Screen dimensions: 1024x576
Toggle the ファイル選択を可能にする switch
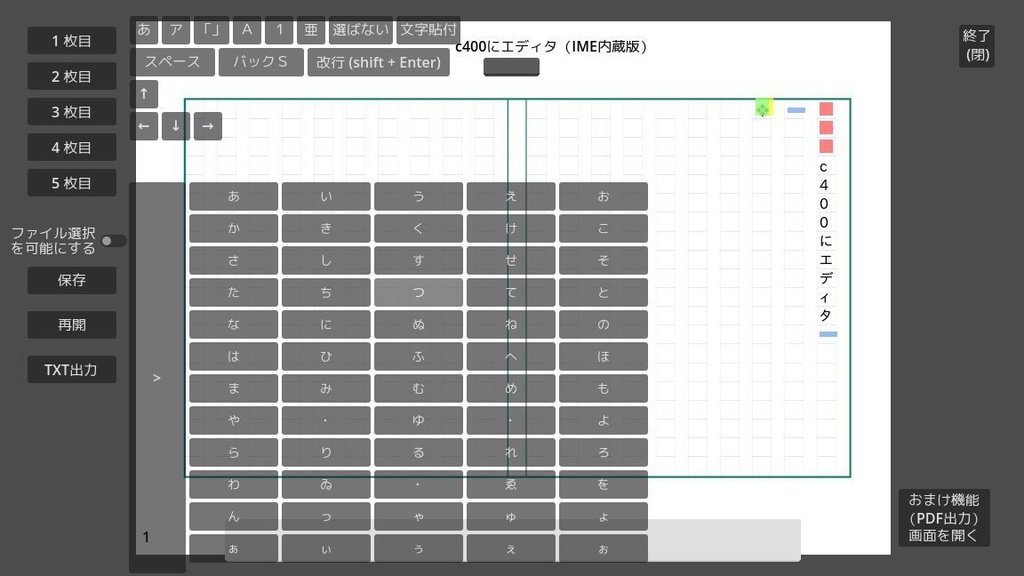tap(113, 240)
